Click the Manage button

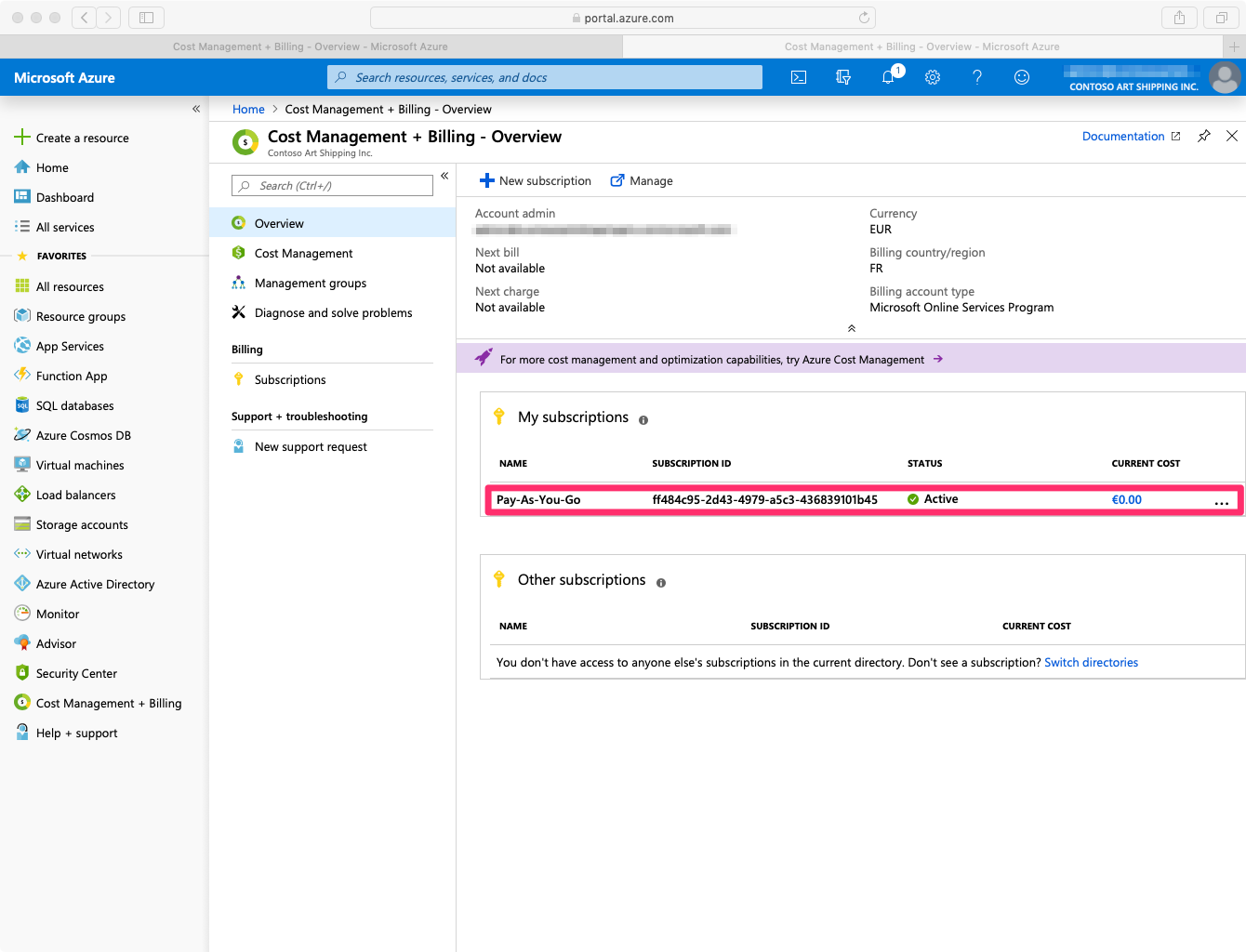pos(642,180)
